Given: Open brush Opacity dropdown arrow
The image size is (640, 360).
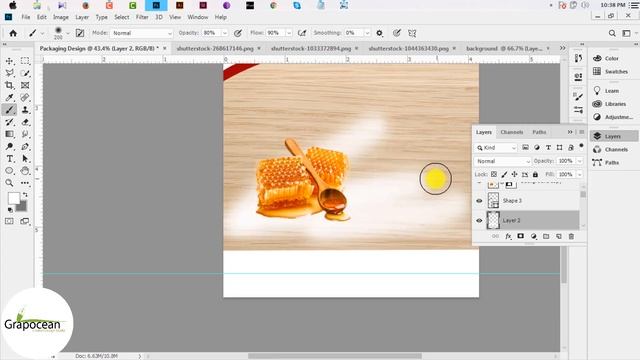Looking at the screenshot, I should click(x=224, y=33).
